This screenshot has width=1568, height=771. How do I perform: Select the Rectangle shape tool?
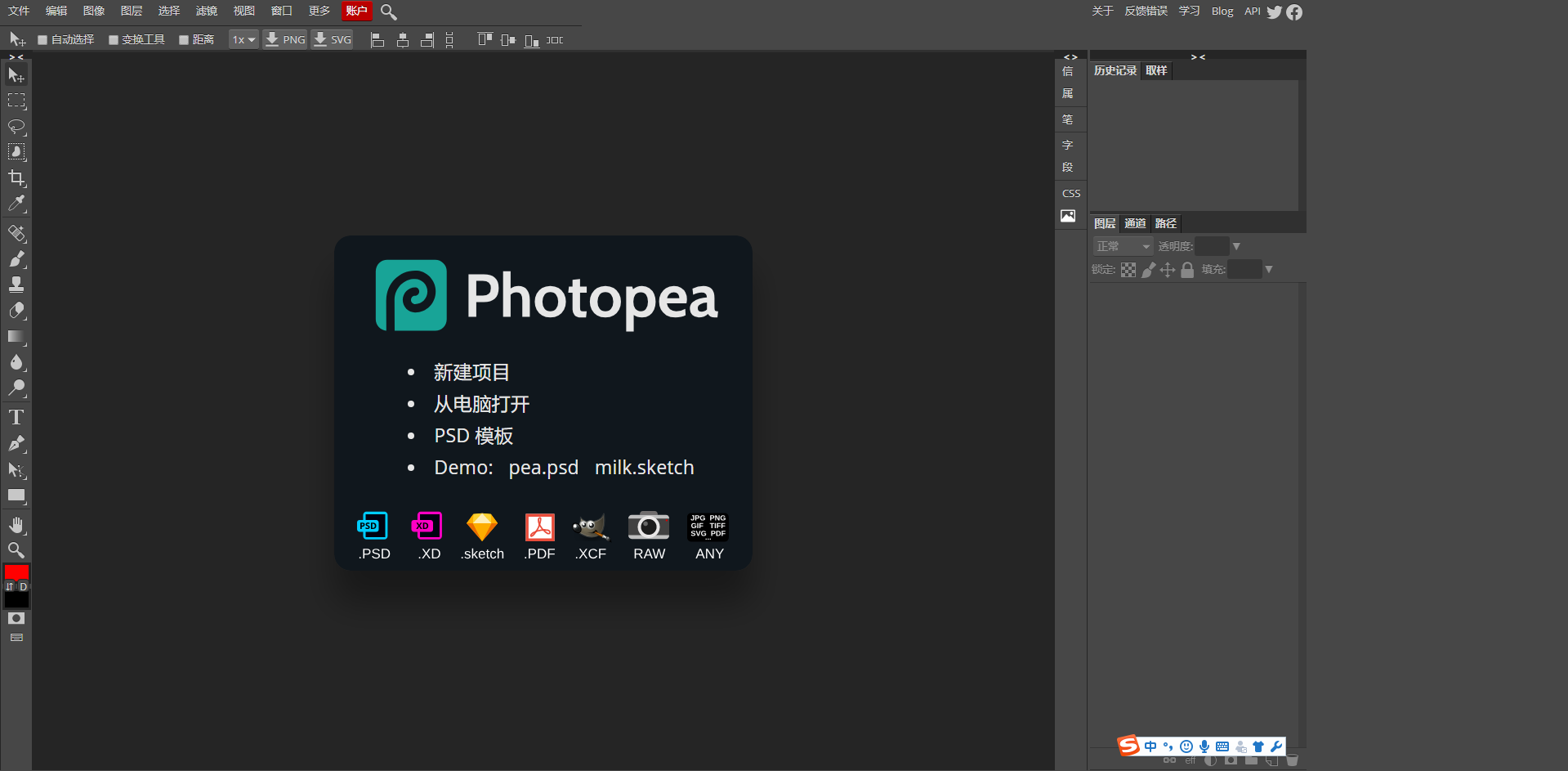[16, 495]
